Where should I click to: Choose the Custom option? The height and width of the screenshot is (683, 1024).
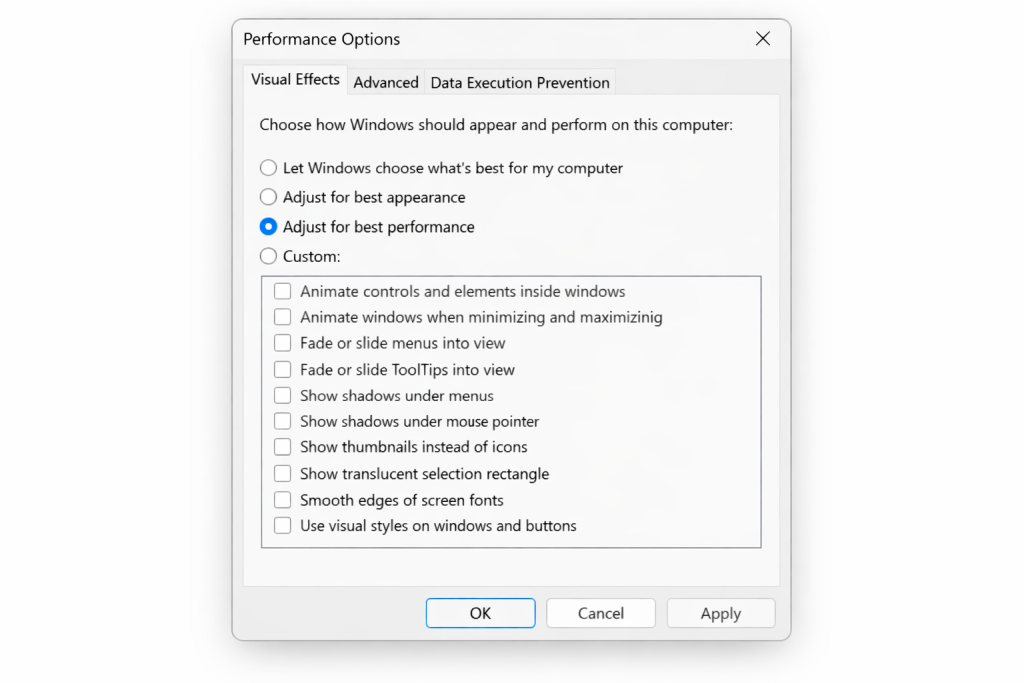(268, 256)
